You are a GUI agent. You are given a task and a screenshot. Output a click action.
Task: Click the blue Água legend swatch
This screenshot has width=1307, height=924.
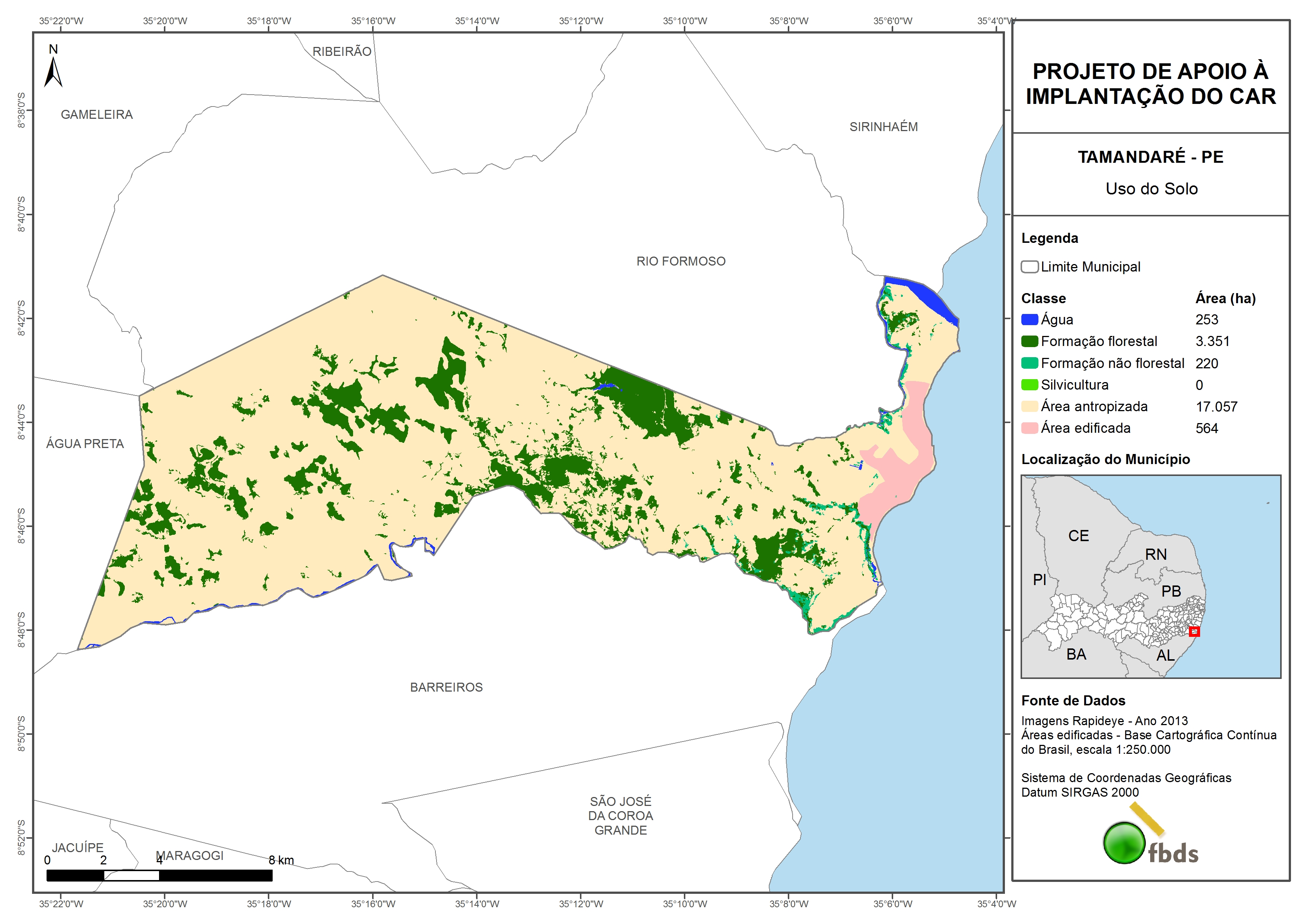point(1029,320)
